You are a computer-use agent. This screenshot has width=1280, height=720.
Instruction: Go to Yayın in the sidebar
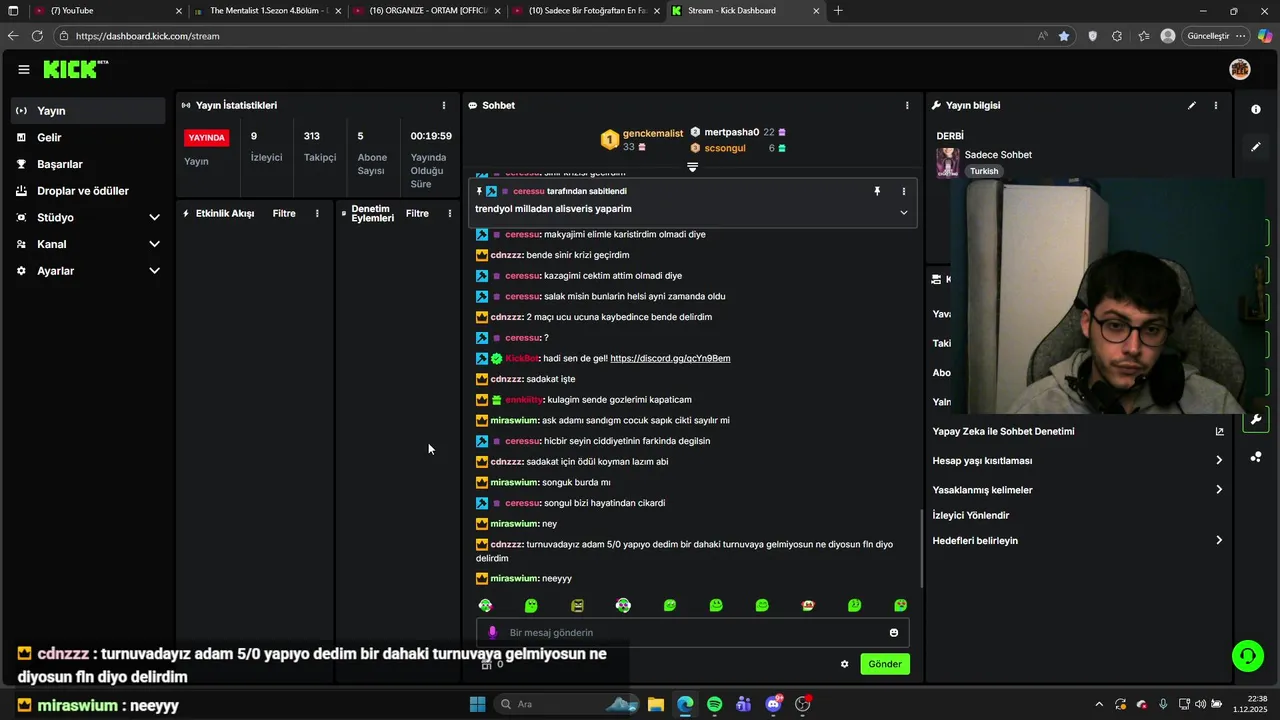88,111
